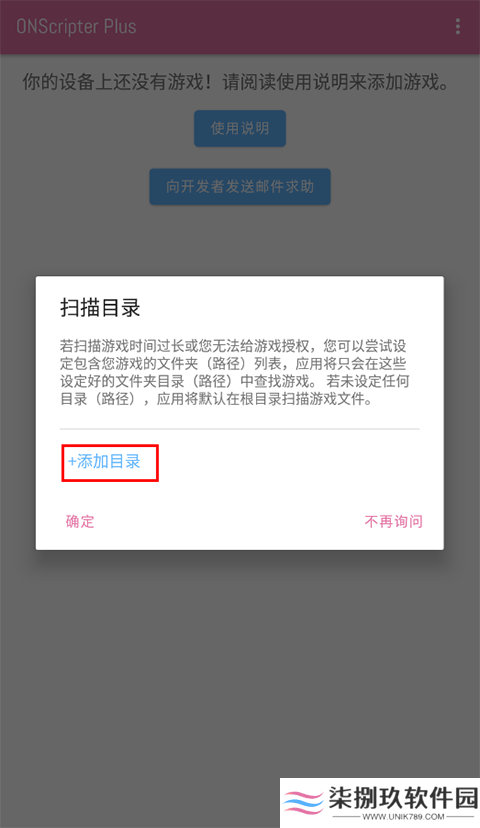Click the divider line inside the dialog
The height and width of the screenshot is (828, 480).
click(240, 429)
